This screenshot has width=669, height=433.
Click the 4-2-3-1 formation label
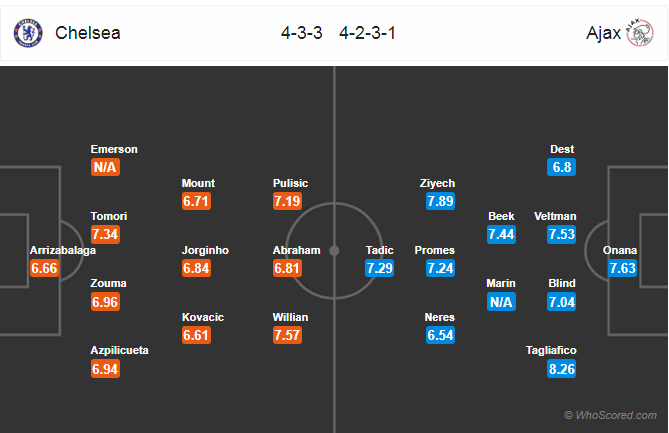click(367, 33)
